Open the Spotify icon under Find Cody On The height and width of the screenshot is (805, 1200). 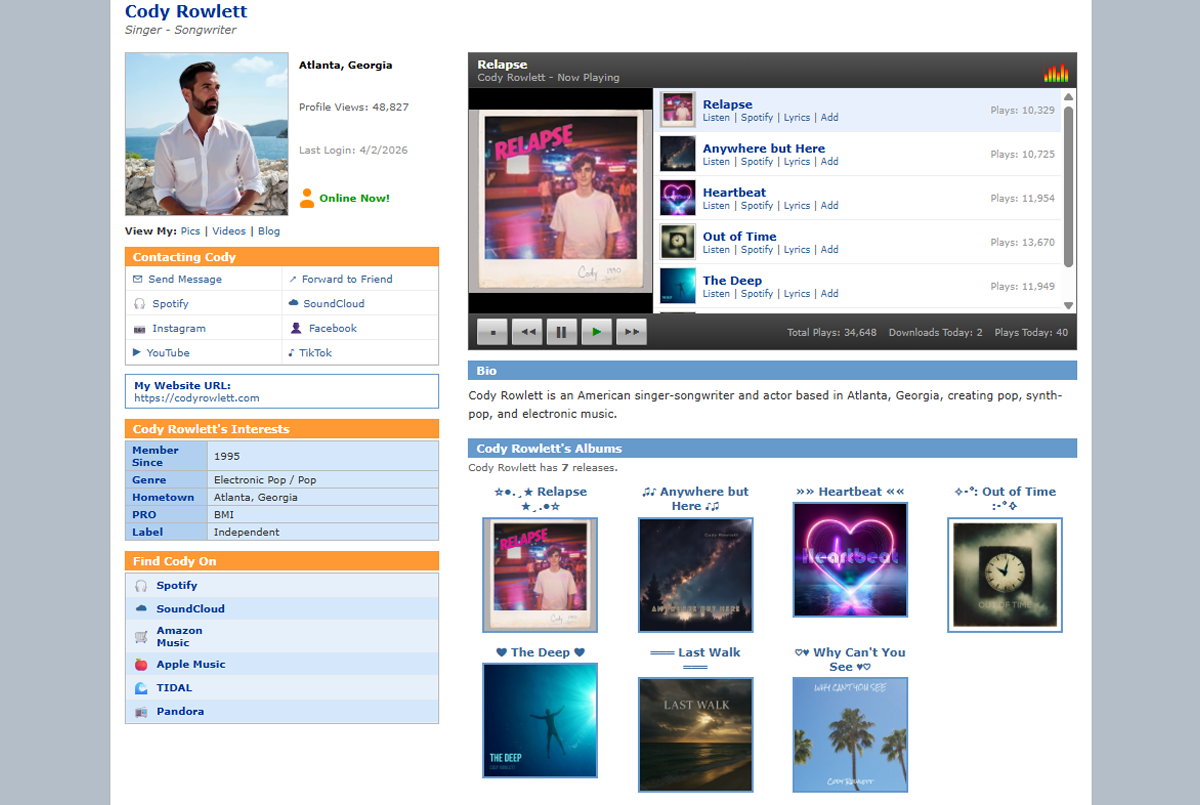point(141,586)
